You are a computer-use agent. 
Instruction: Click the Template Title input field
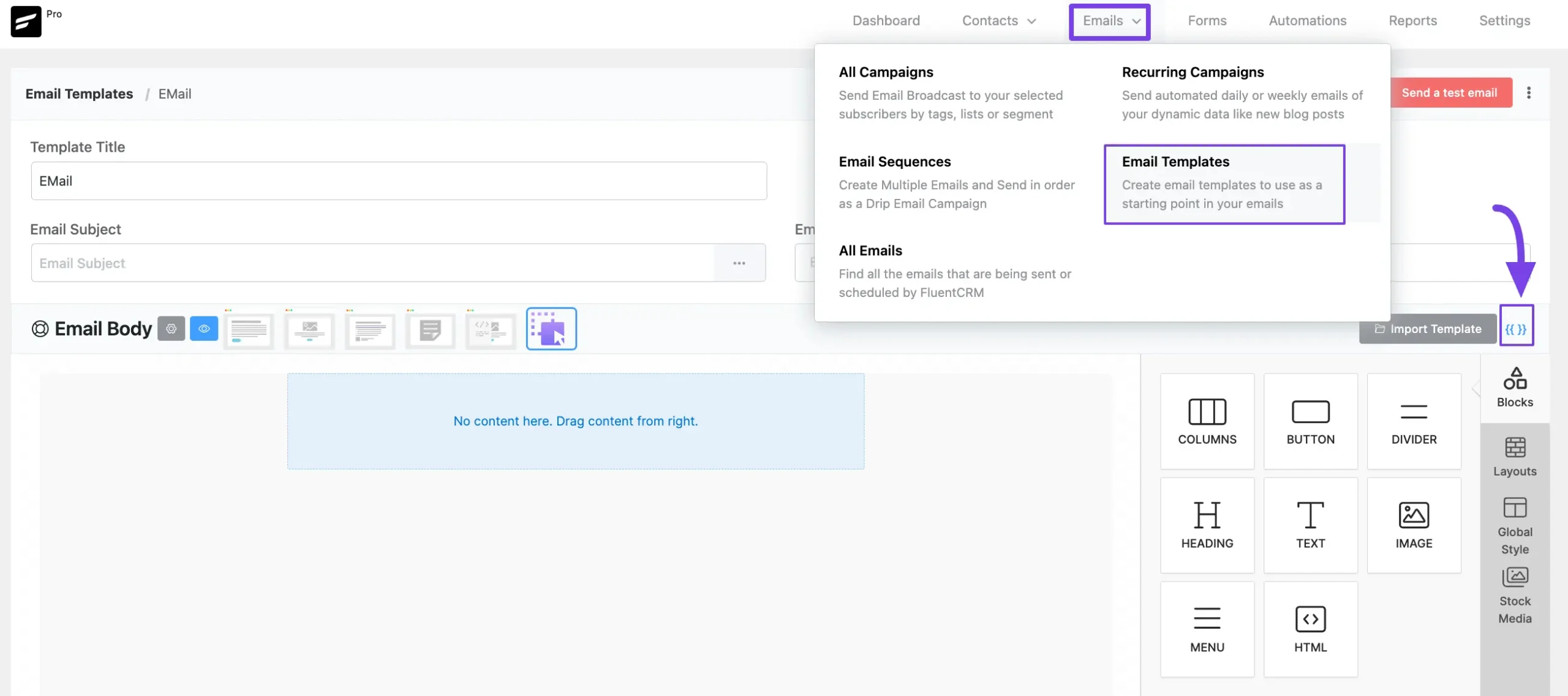399,181
